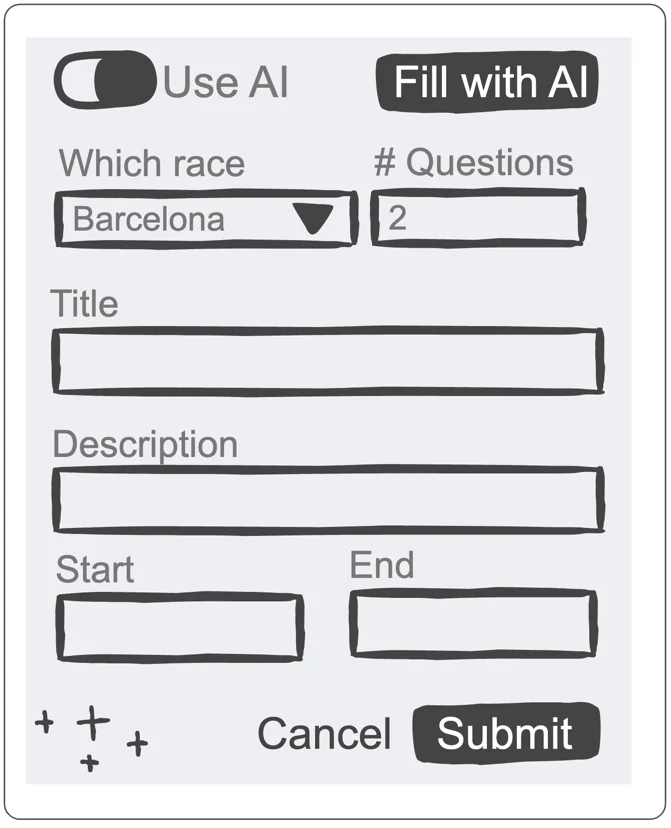This screenshot has height=828, width=671.
Task: Expand the race dropdown arrow
Action: (x=317, y=219)
